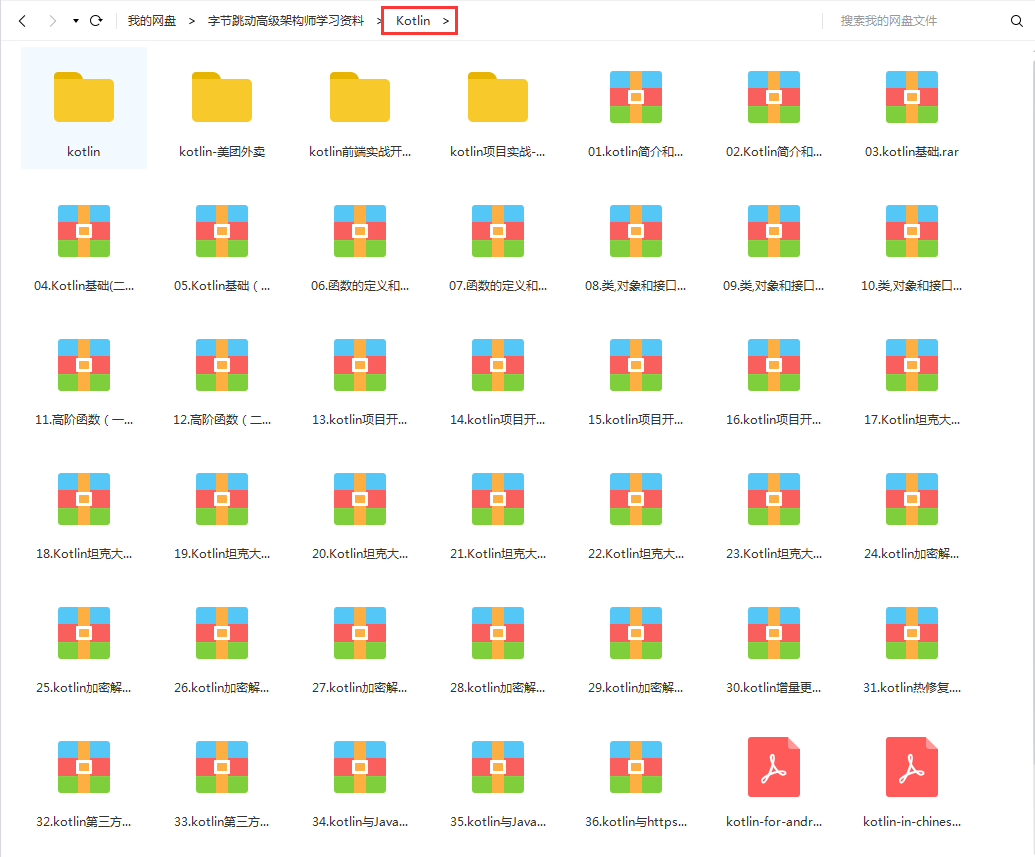
Task: Select archive 13.kotlin项目开...
Action: click(x=360, y=376)
